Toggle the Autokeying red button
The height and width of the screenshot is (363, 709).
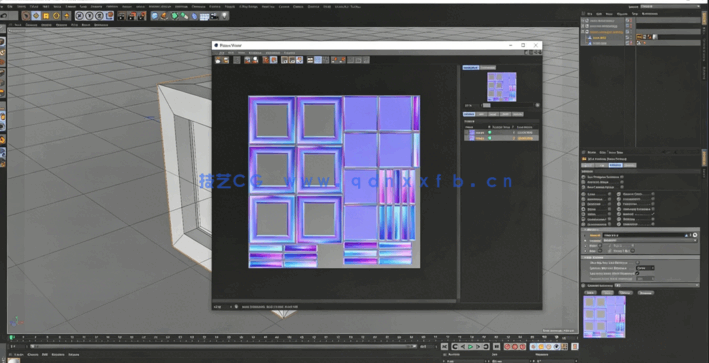click(515, 346)
